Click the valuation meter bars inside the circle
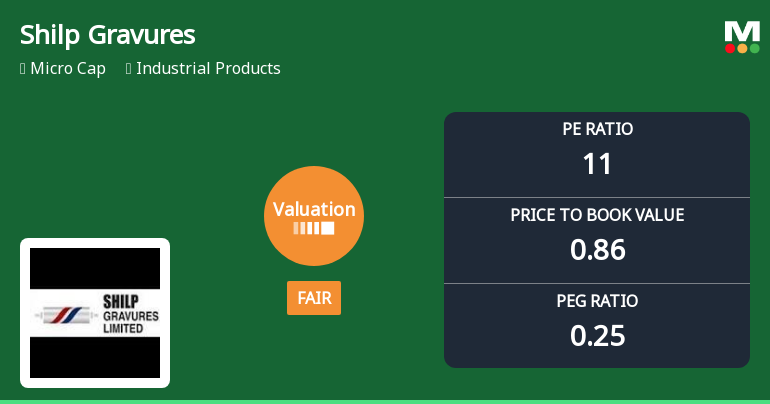770x404 pixels. tap(314, 229)
